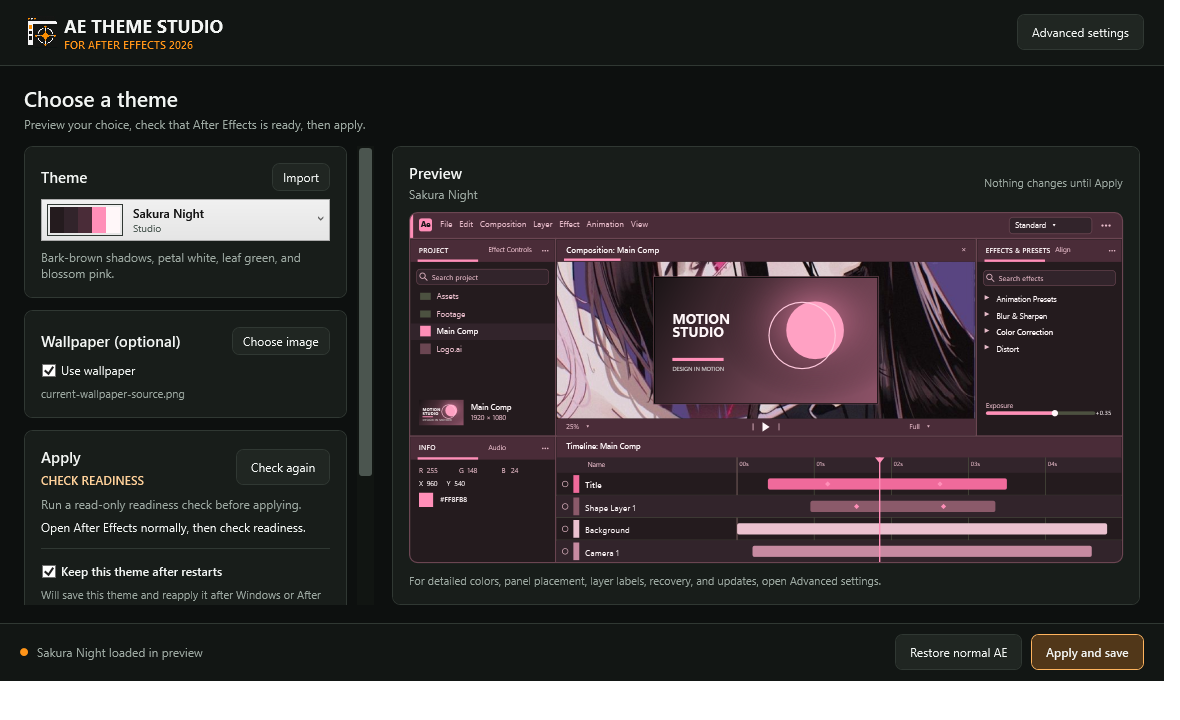Click the #FF8FB8 color swatch in Info
Image resolution: width=1180 pixels, height=720 pixels.
pos(426,500)
